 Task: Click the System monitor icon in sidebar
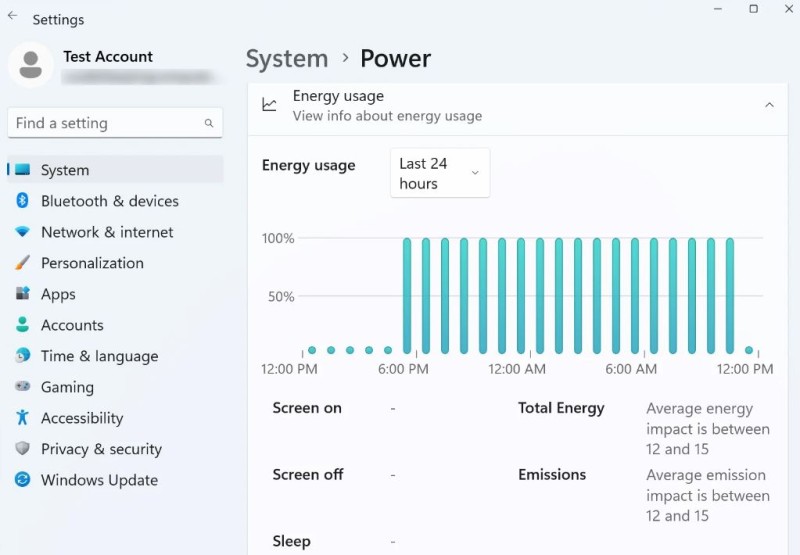point(22,169)
